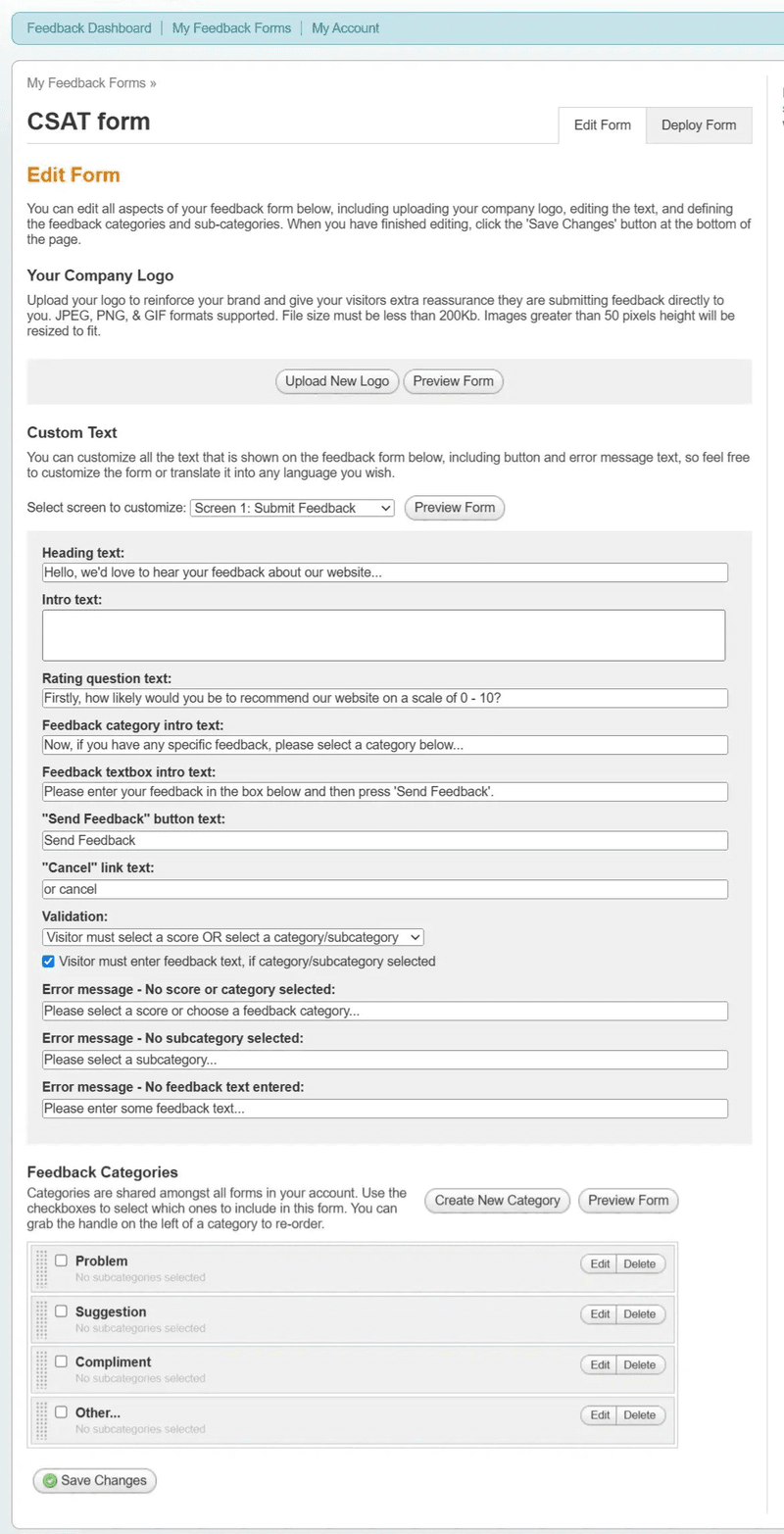
Task: Grab the reorder handle beside Other...
Action: tap(41, 1420)
